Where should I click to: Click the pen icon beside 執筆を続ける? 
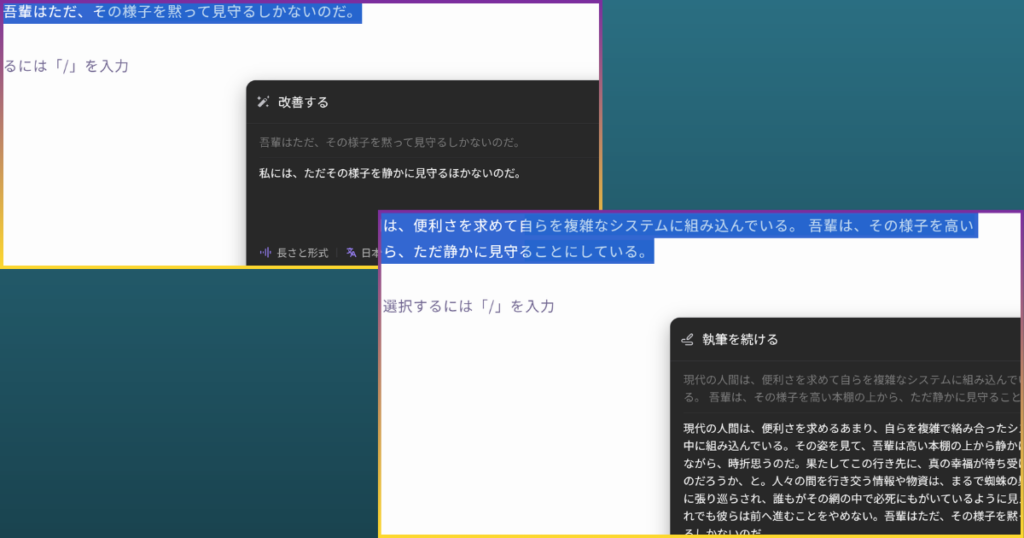(687, 340)
